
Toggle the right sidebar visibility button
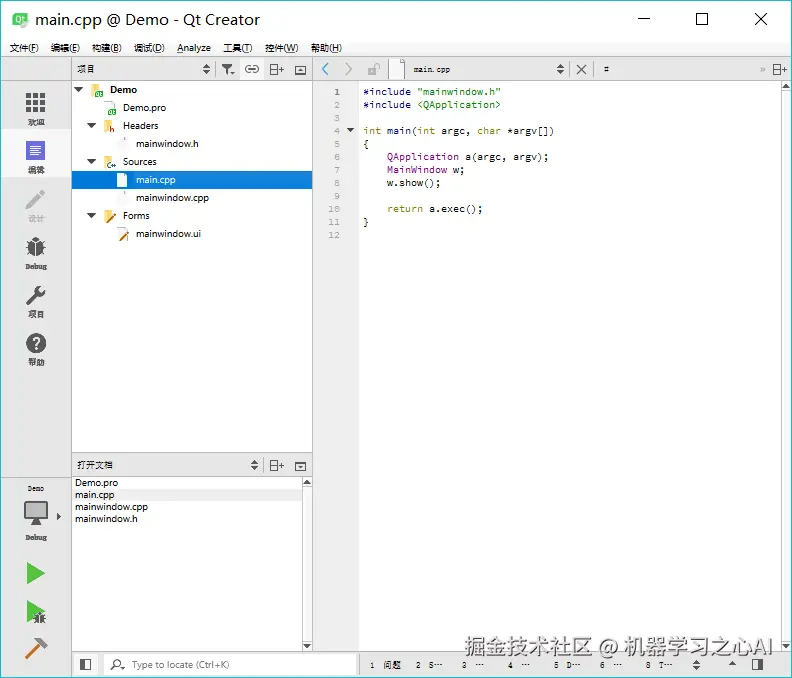pos(757,664)
